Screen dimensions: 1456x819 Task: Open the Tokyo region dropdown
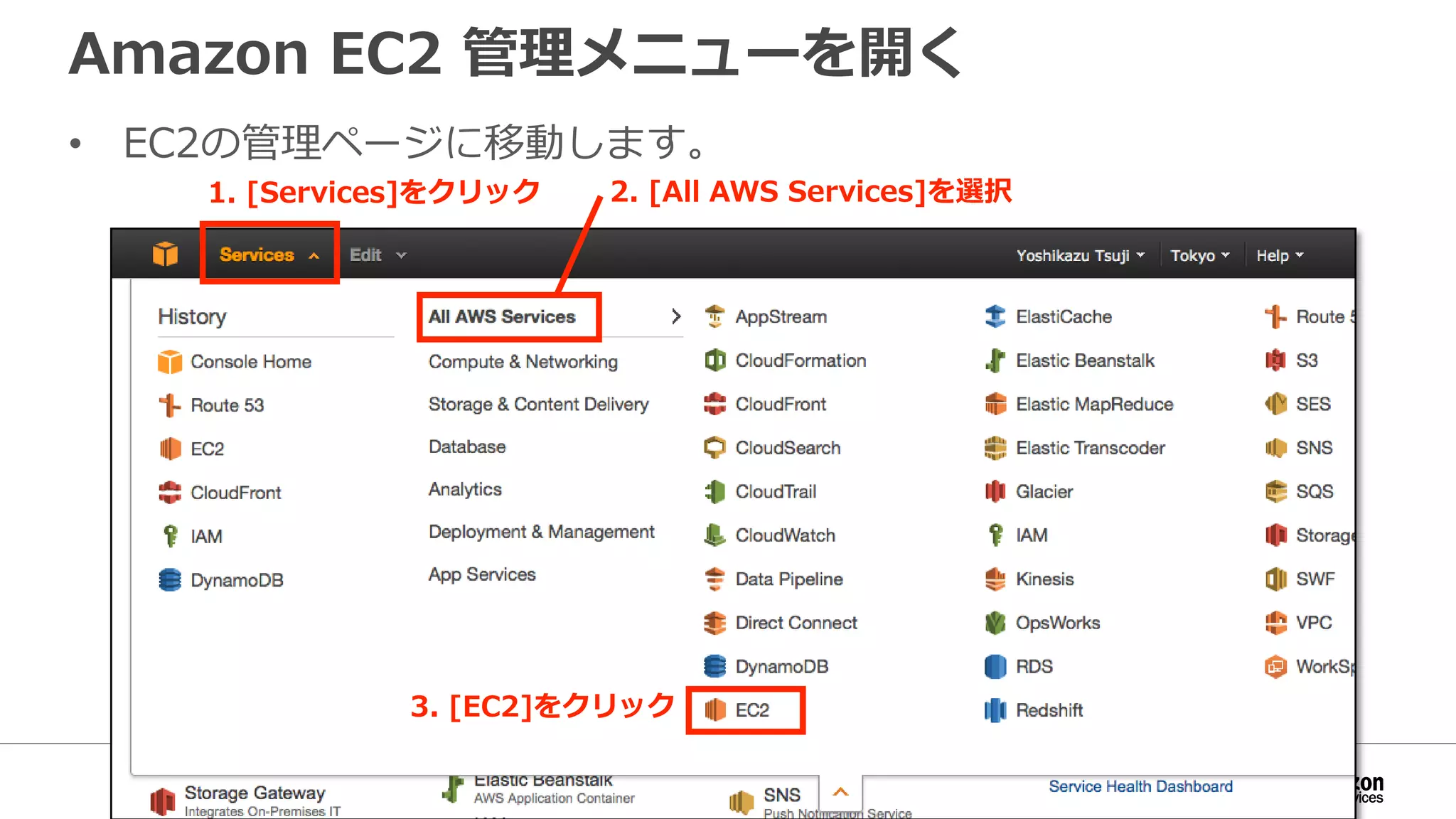coord(1199,255)
